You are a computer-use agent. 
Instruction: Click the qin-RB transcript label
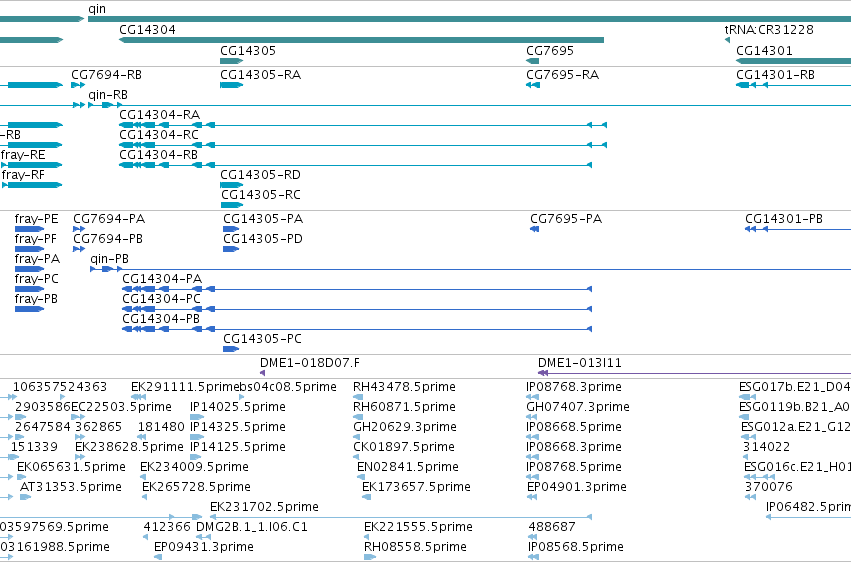(108, 94)
